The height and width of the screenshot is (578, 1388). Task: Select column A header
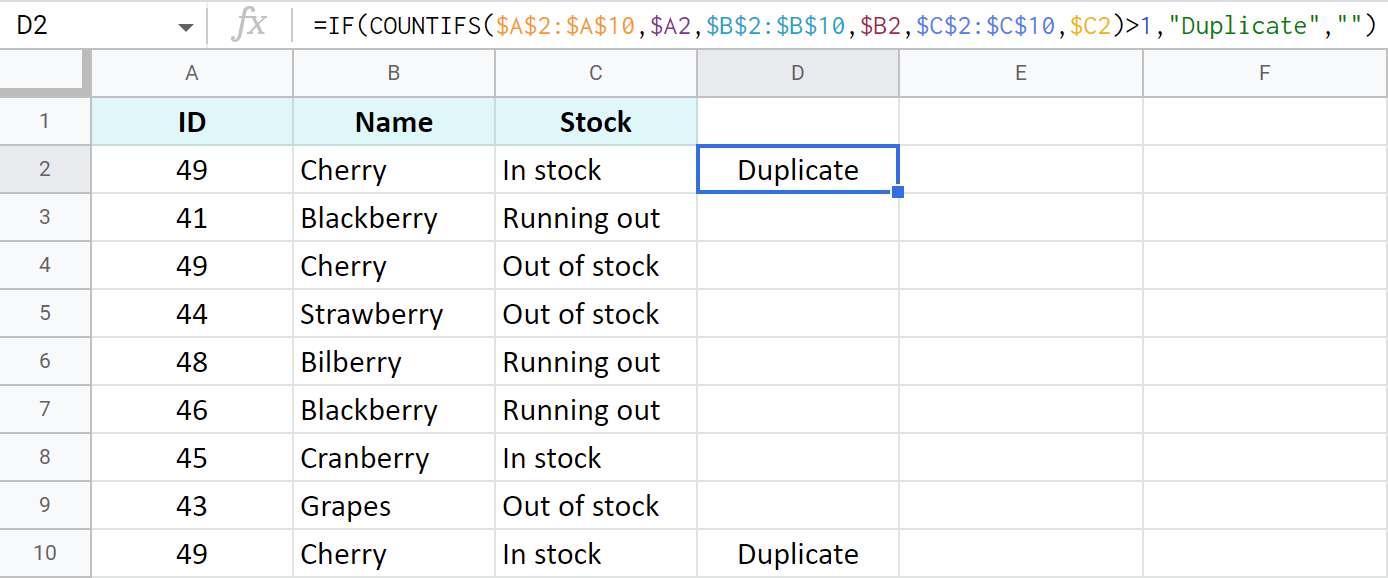coord(191,72)
